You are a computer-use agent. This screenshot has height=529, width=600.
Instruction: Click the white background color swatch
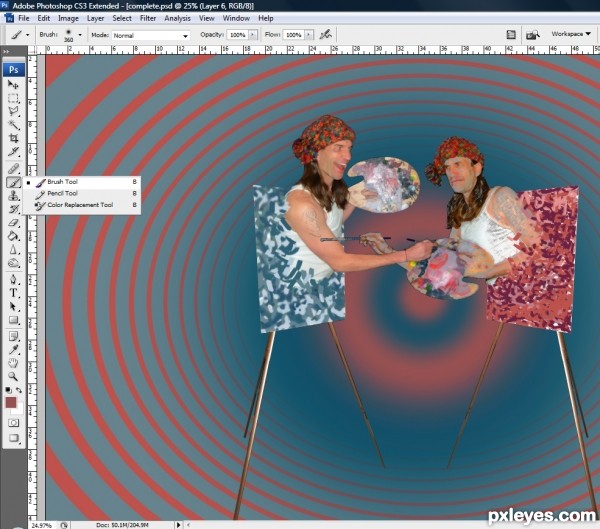(19, 410)
